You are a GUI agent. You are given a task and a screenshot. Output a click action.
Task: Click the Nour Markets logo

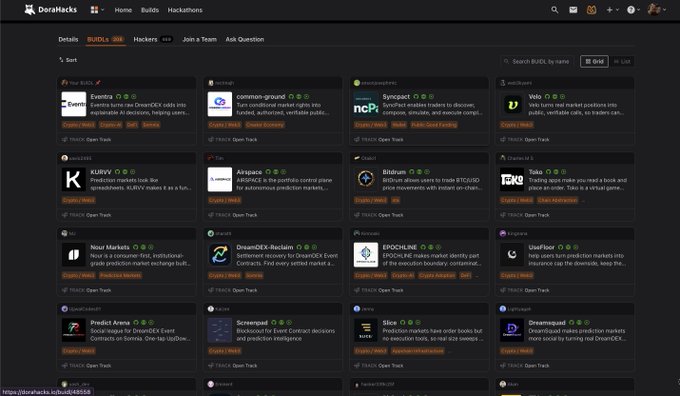pos(74,255)
